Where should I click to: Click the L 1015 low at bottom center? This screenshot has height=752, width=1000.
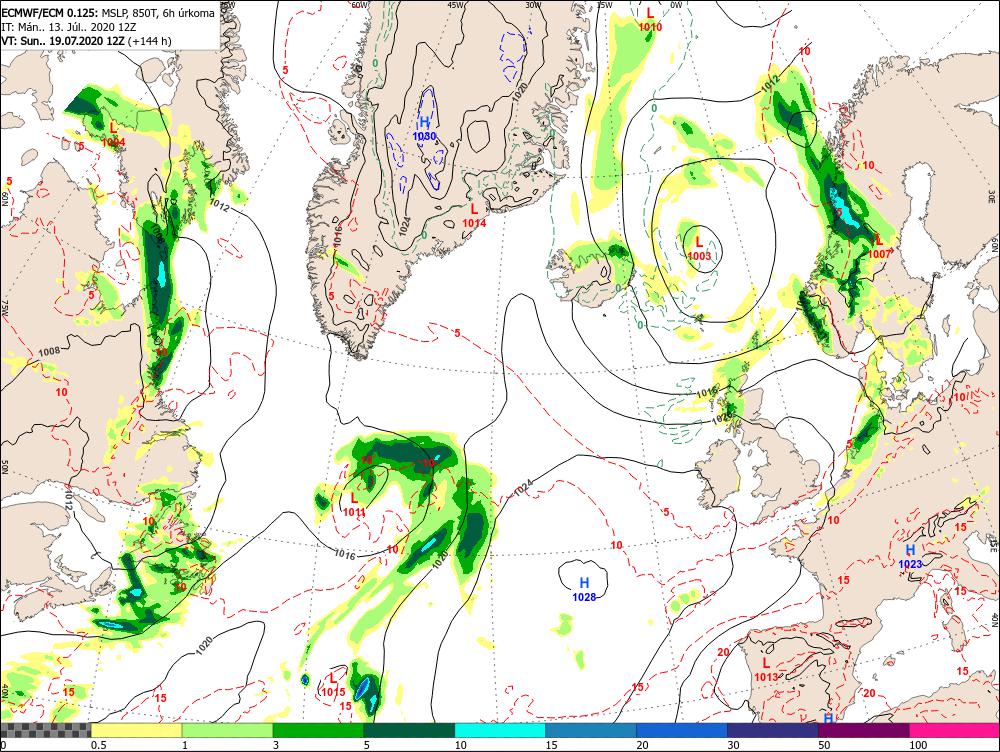tap(333, 684)
